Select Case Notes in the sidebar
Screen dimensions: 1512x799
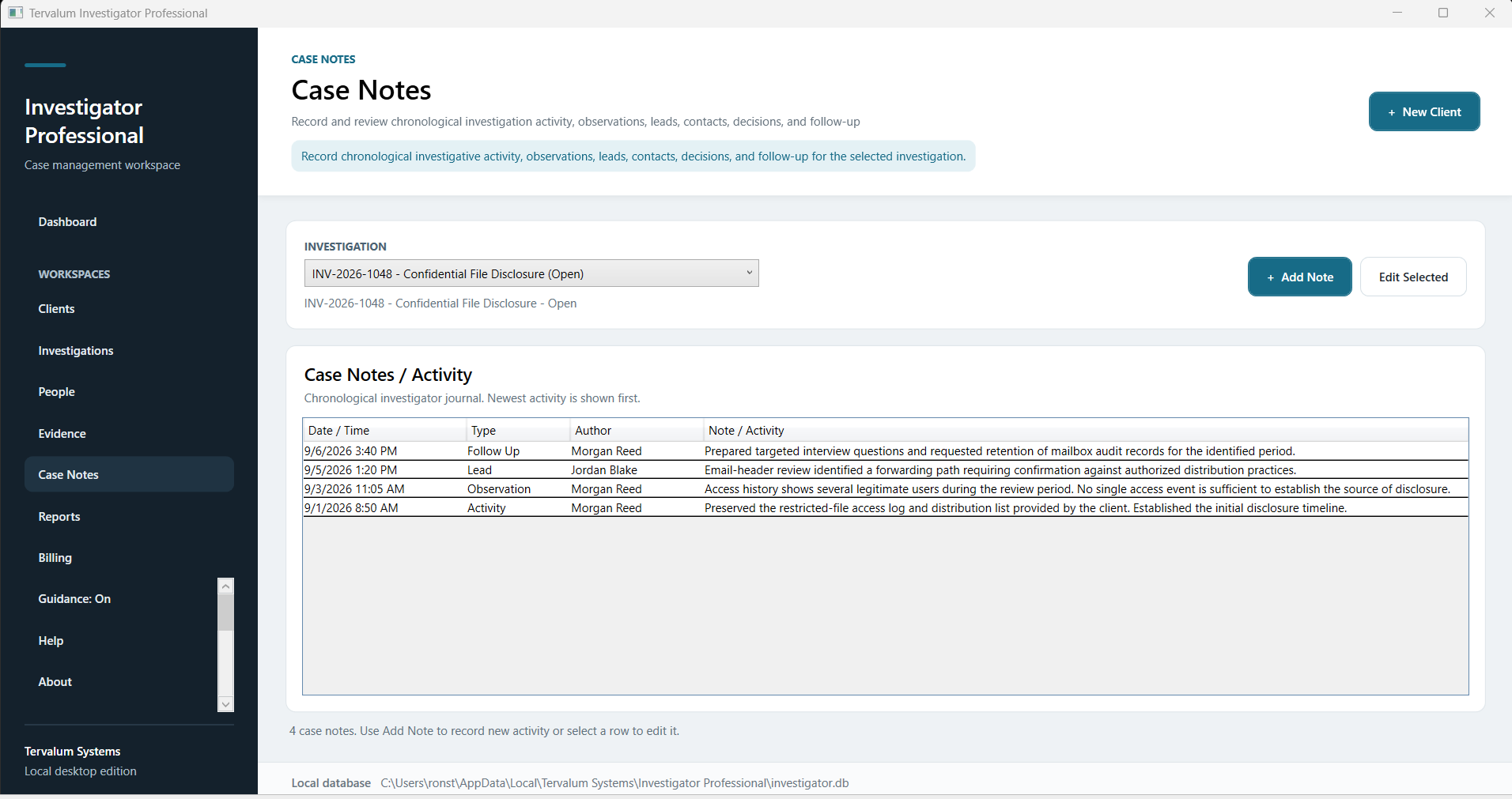129,475
